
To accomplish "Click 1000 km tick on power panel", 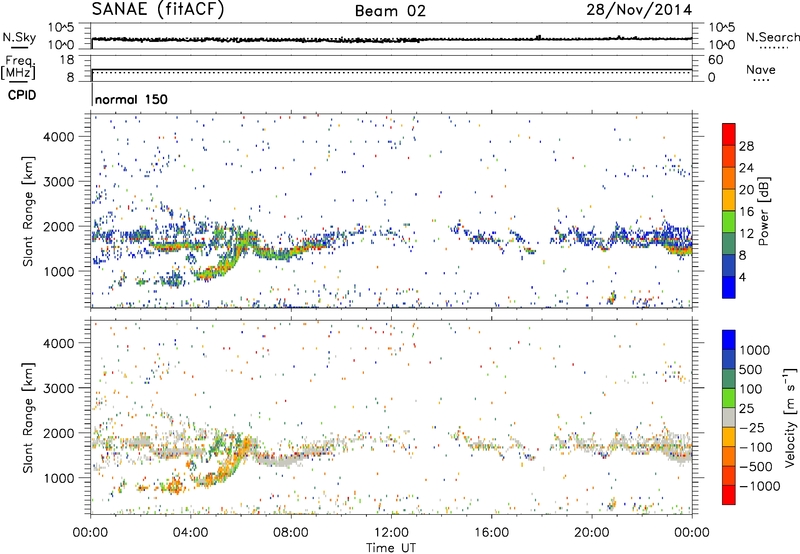I will [x=59, y=271].
